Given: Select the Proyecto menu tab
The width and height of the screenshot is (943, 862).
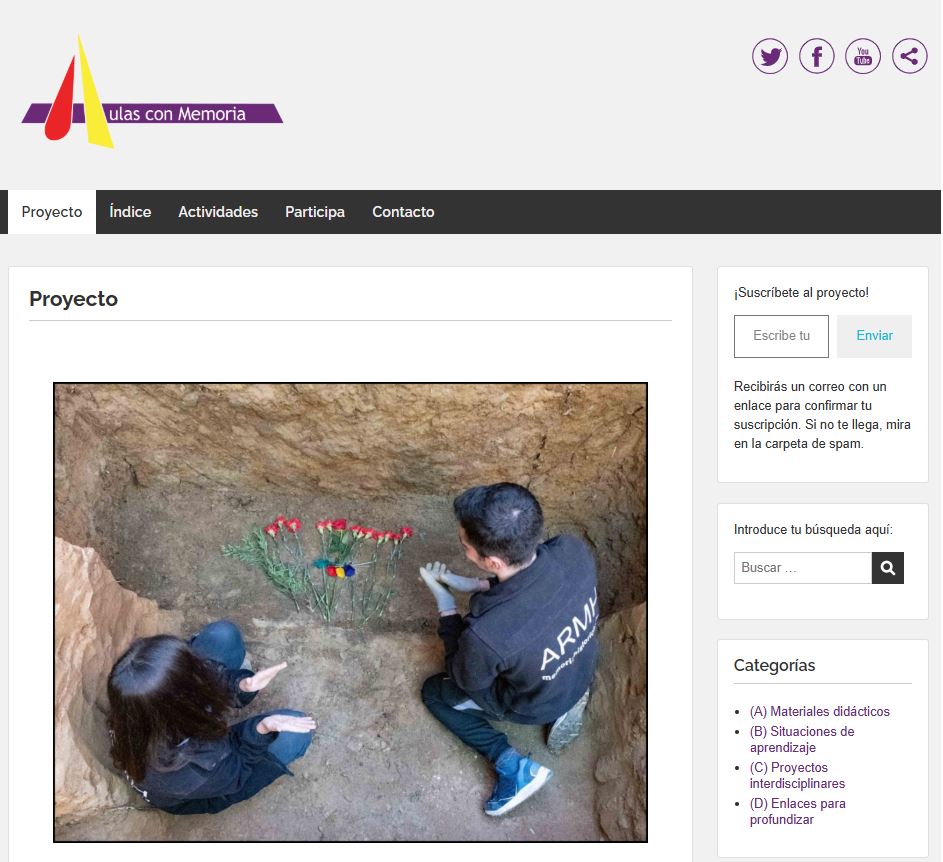Looking at the screenshot, I should point(52,212).
